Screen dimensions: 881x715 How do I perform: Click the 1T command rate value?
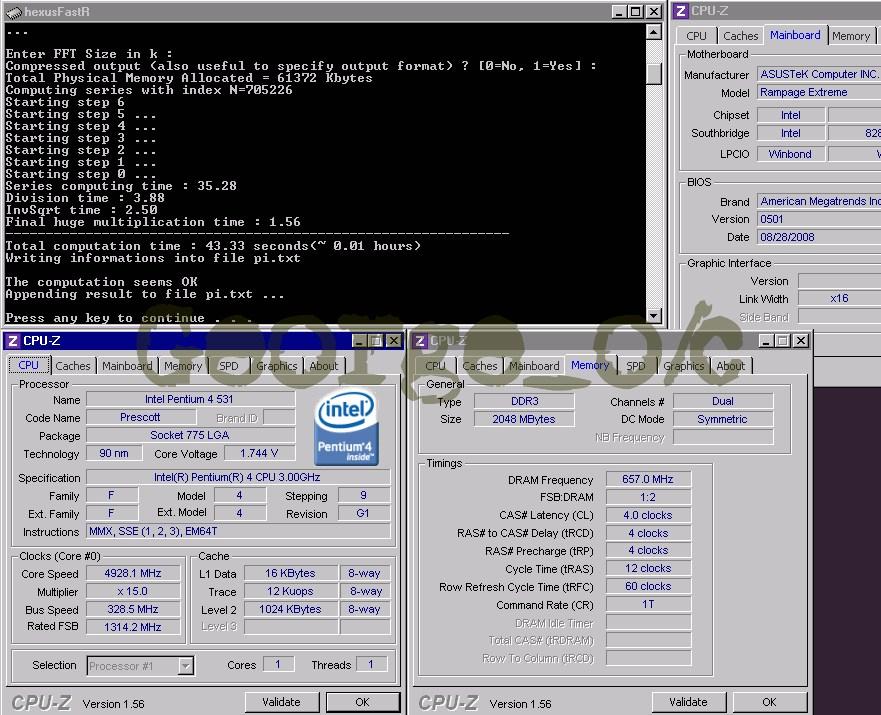pos(648,604)
